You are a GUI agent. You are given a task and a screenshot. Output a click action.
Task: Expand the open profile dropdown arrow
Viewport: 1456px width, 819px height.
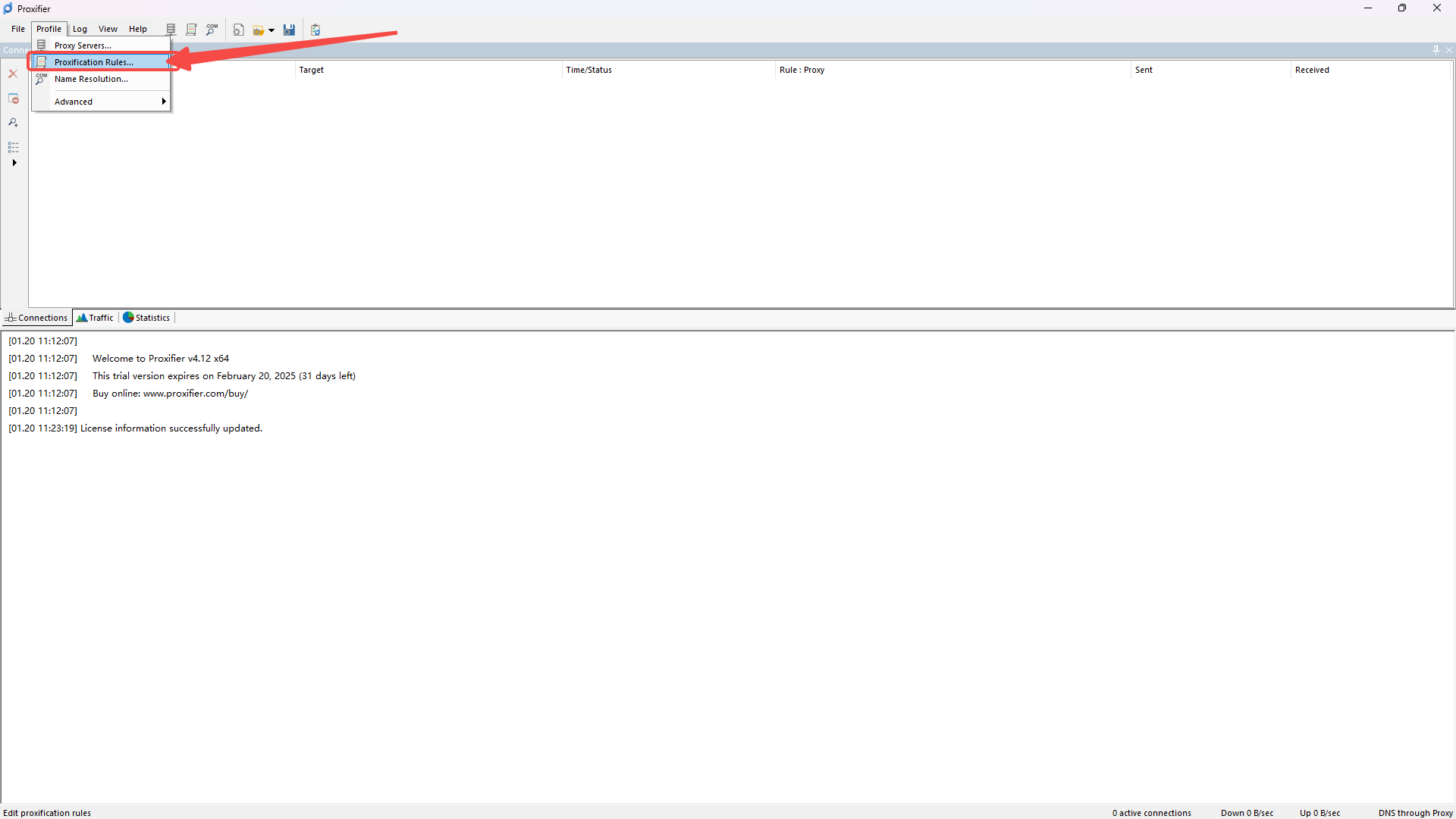click(271, 30)
